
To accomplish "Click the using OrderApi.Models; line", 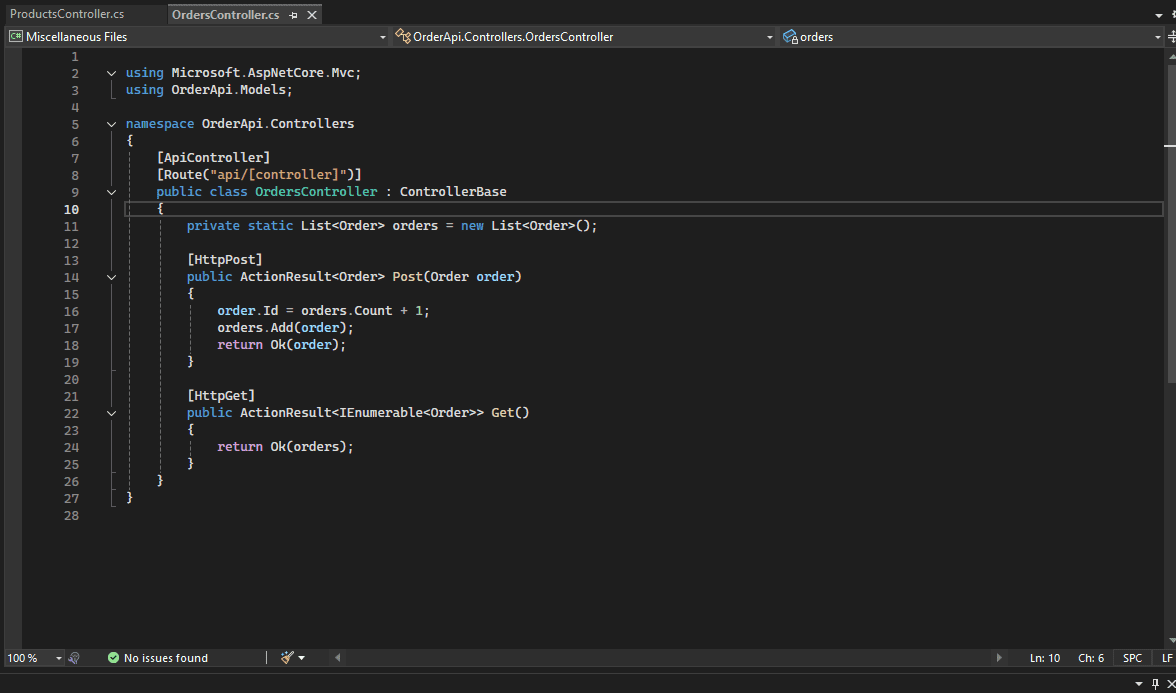I will tap(208, 91).
